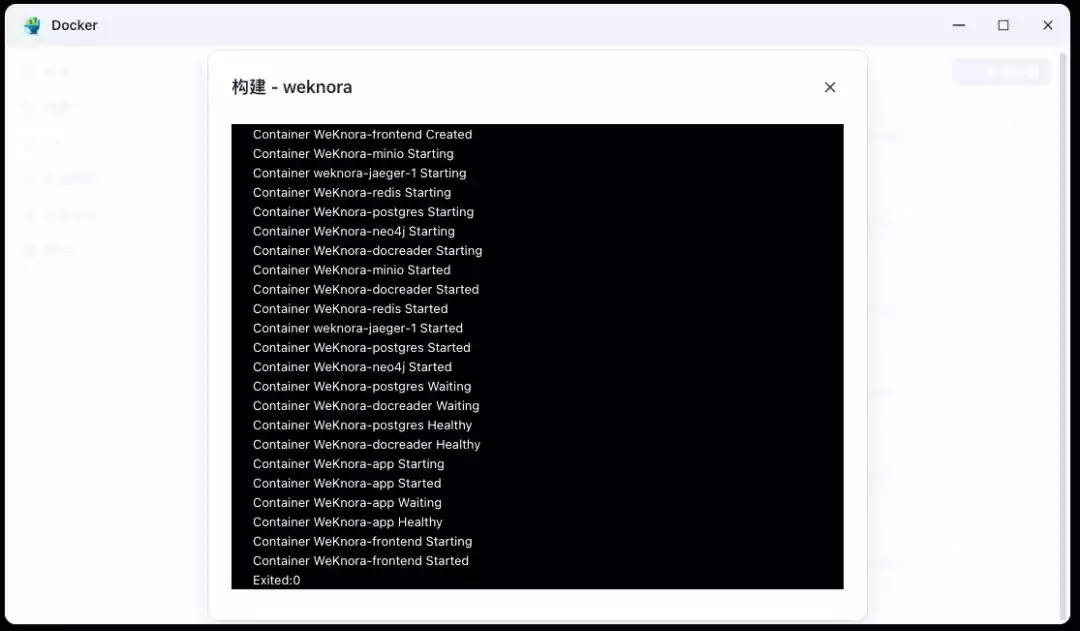Click the WeKnora-frontend Started log line
1080x631 pixels.
361,561
